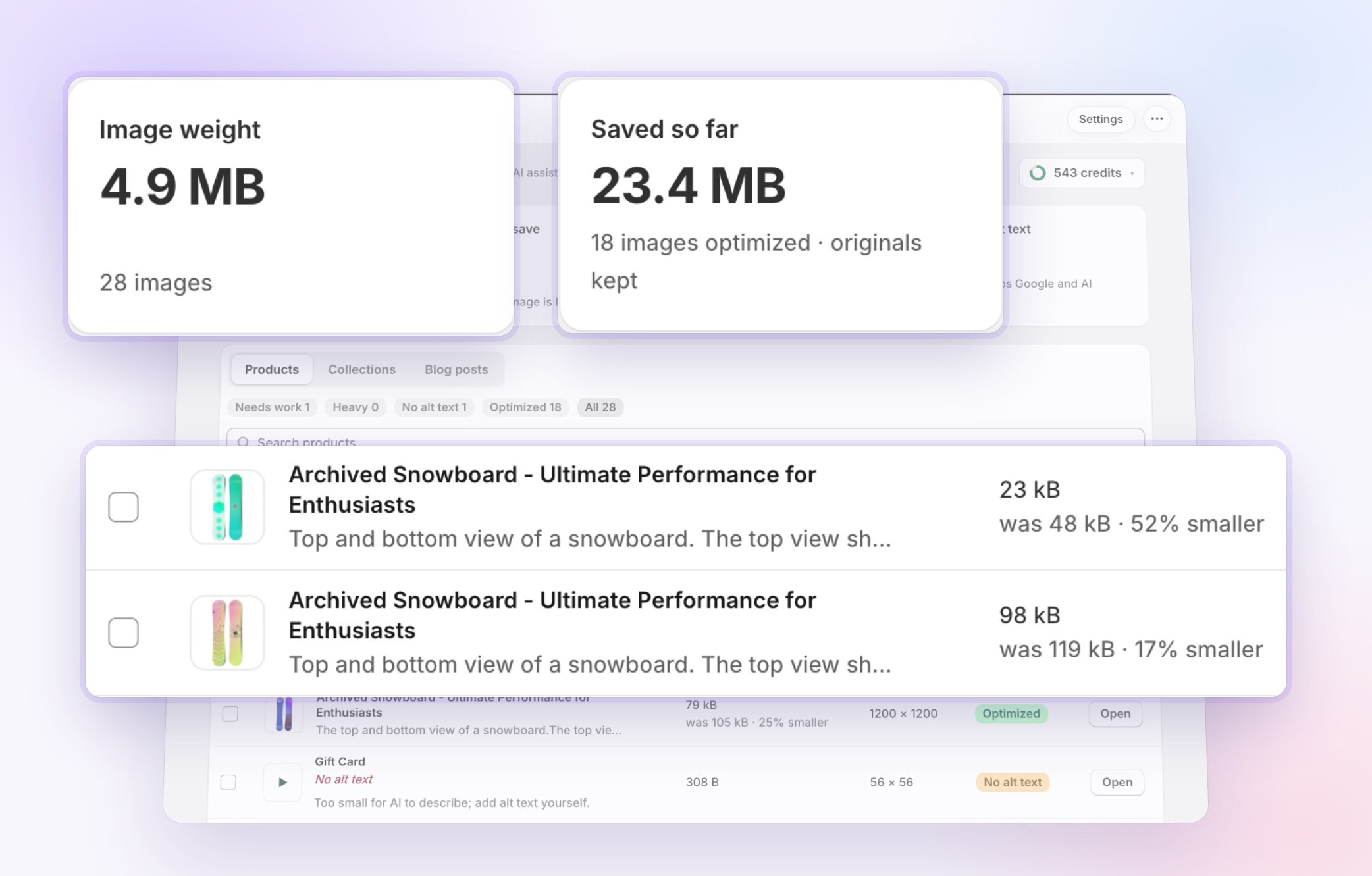Click the red 'No alt text' italic label
1372x876 pixels.
click(x=344, y=779)
